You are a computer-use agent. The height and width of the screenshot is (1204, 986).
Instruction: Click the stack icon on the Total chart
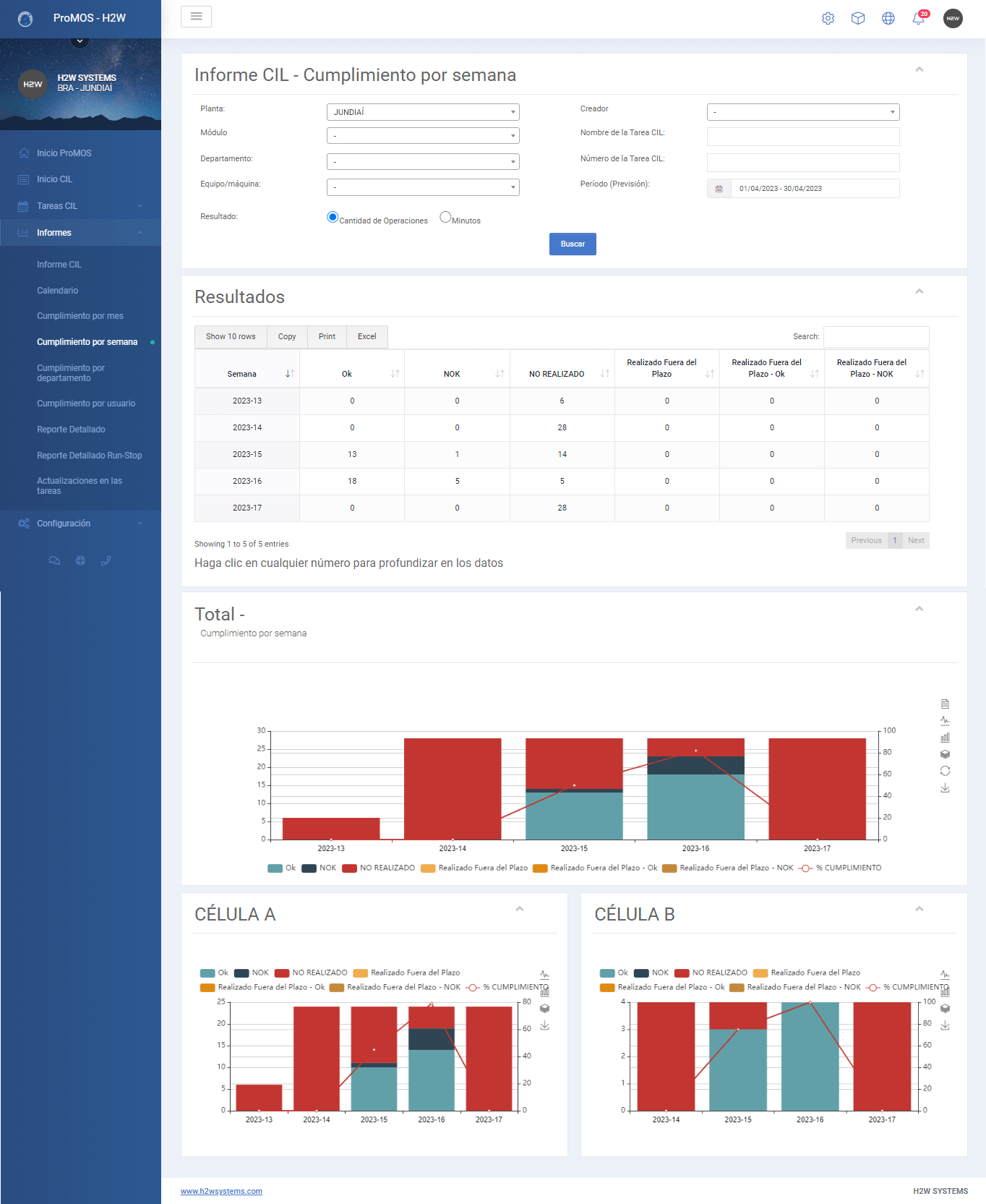[945, 754]
